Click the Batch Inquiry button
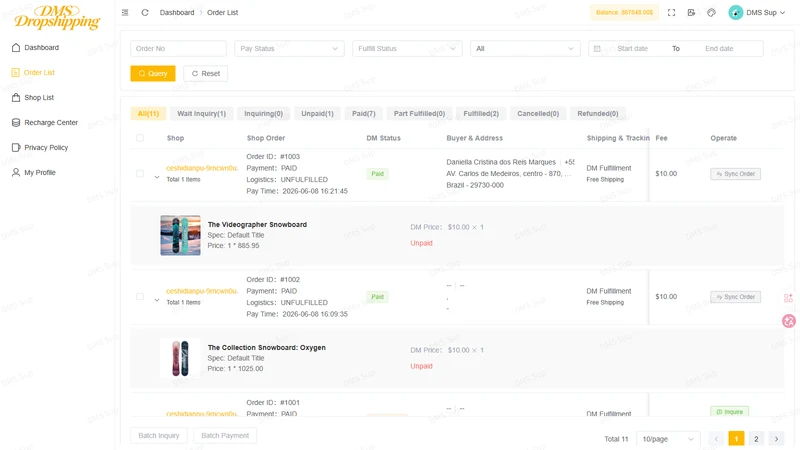Screen dimensions: 800x450 159,435
